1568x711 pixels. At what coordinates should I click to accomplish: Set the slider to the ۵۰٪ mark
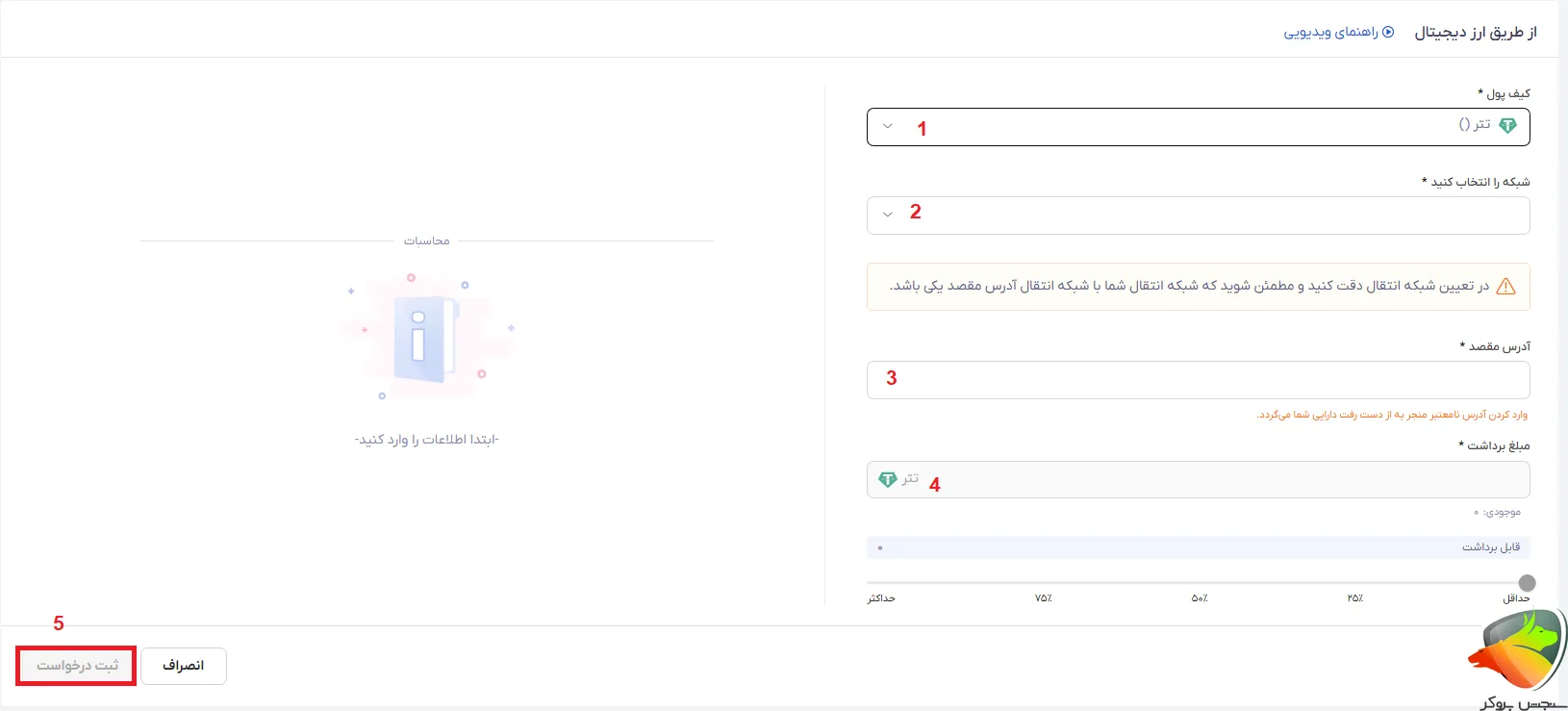pos(1200,598)
